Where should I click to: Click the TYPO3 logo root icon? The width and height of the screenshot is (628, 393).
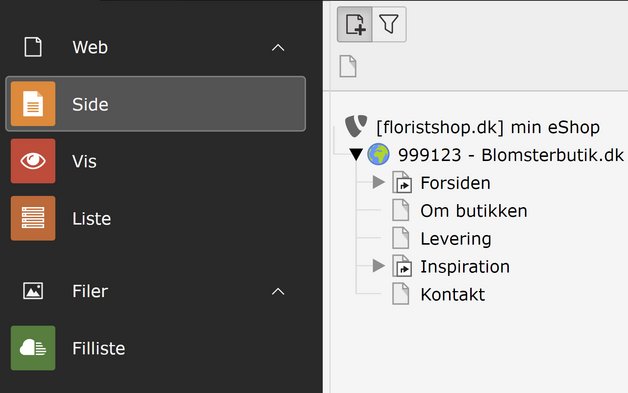pos(356,126)
